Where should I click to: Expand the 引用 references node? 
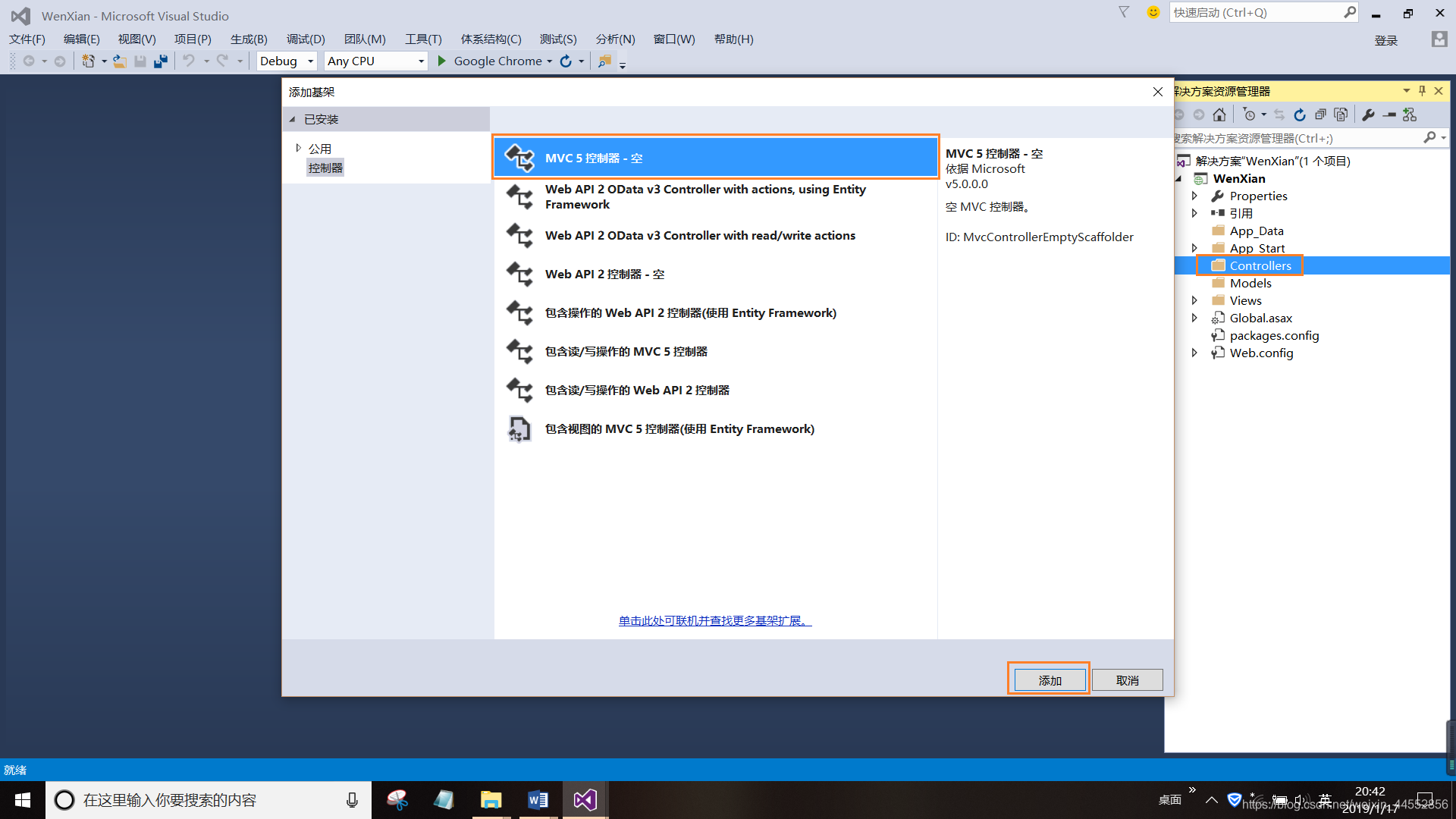(1194, 213)
